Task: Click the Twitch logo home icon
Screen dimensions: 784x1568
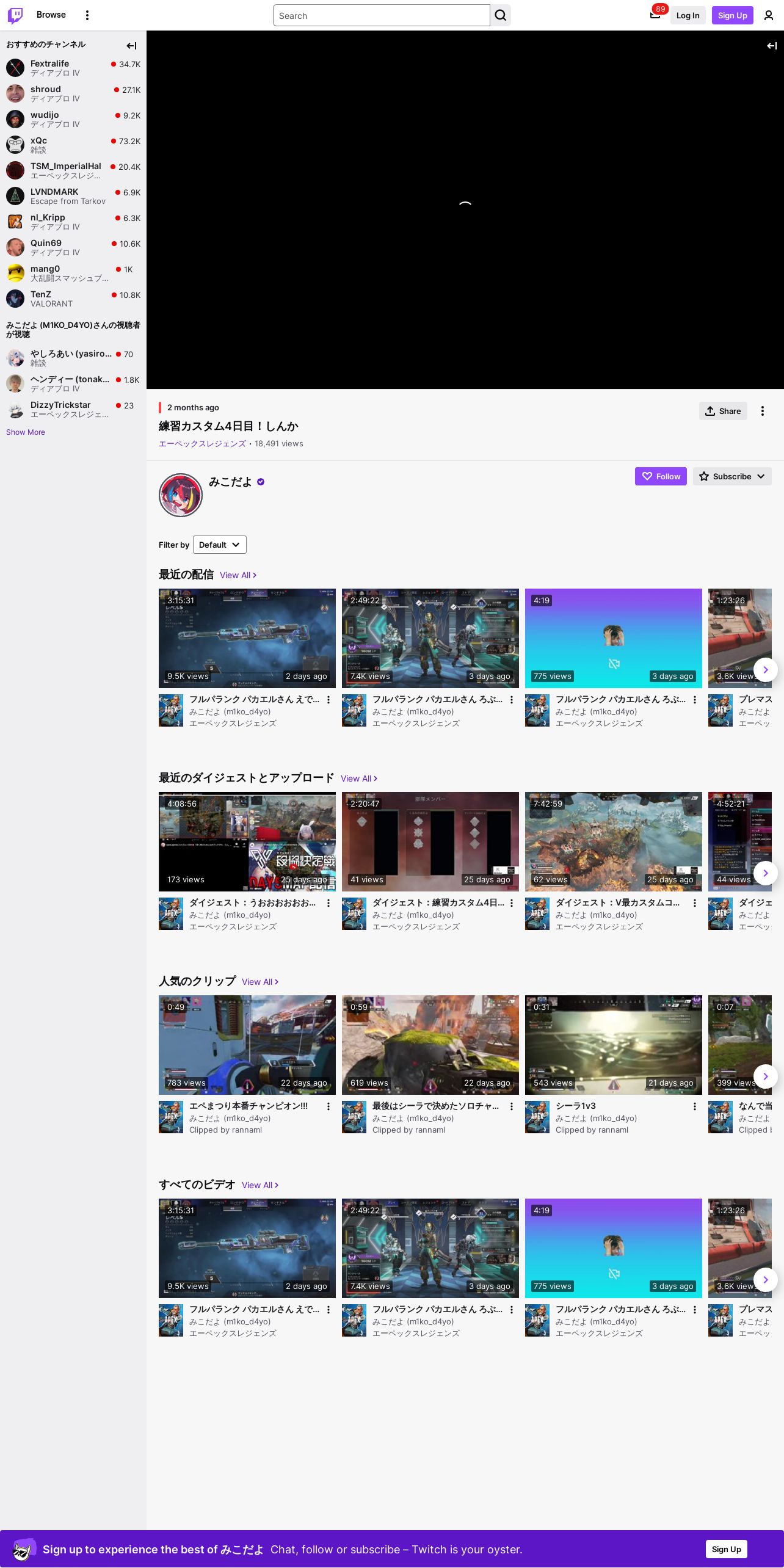Action: (x=15, y=15)
